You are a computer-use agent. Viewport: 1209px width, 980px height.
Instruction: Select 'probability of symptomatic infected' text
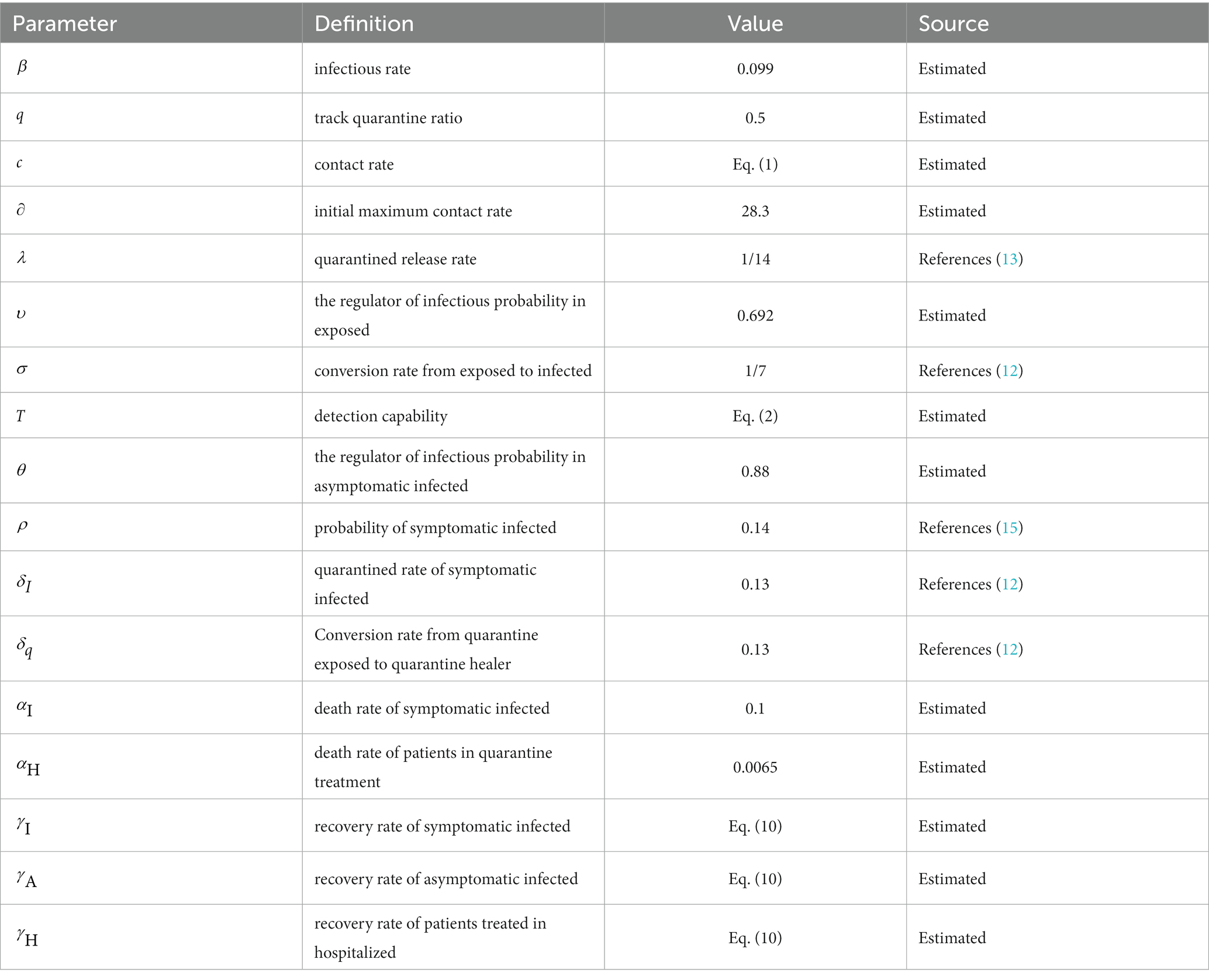(436, 528)
